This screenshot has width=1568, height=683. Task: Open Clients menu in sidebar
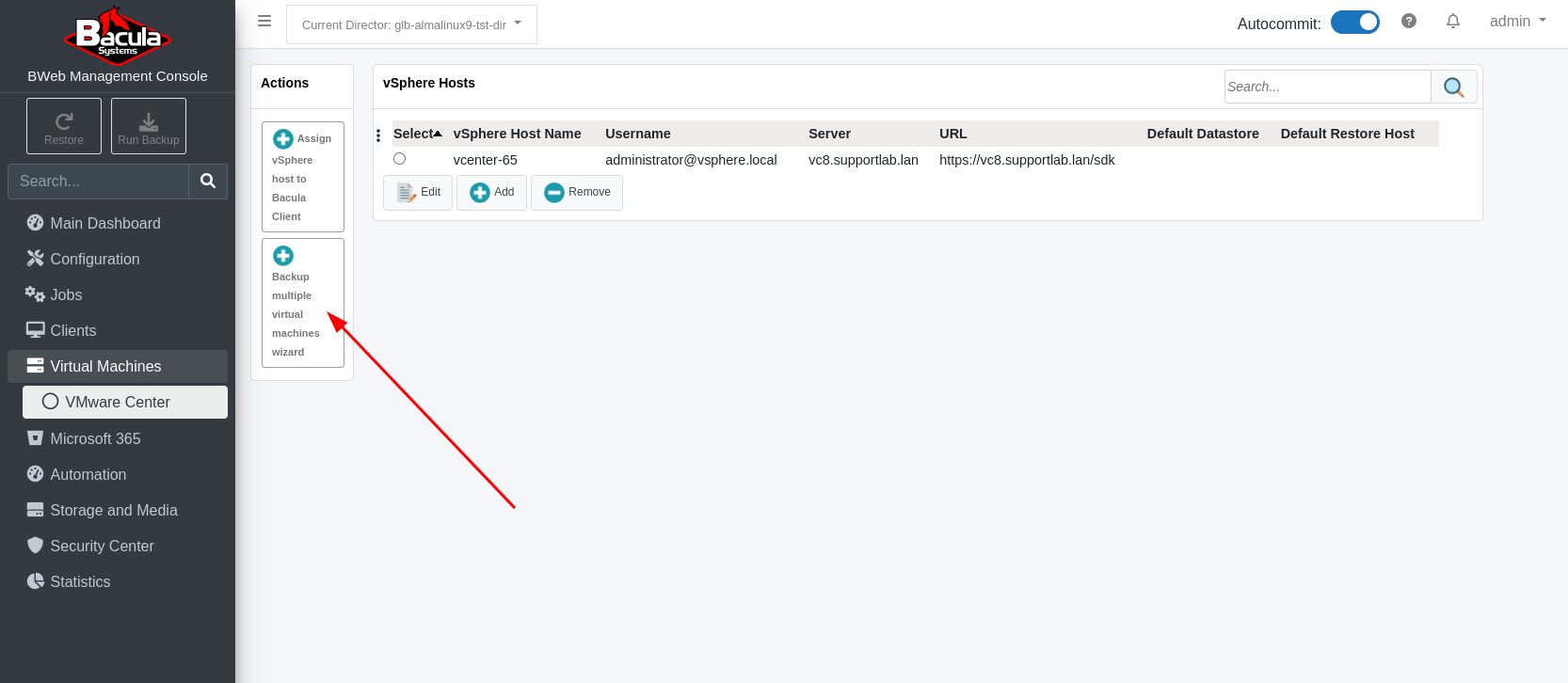tap(118, 330)
